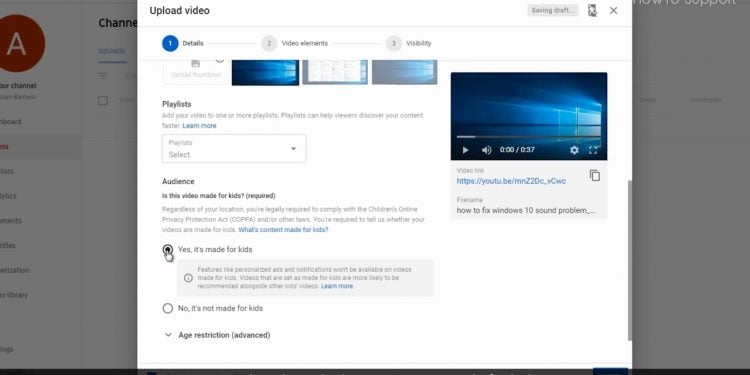The width and height of the screenshot is (750, 375).
Task: Go to step 1 Details
Action: click(183, 43)
